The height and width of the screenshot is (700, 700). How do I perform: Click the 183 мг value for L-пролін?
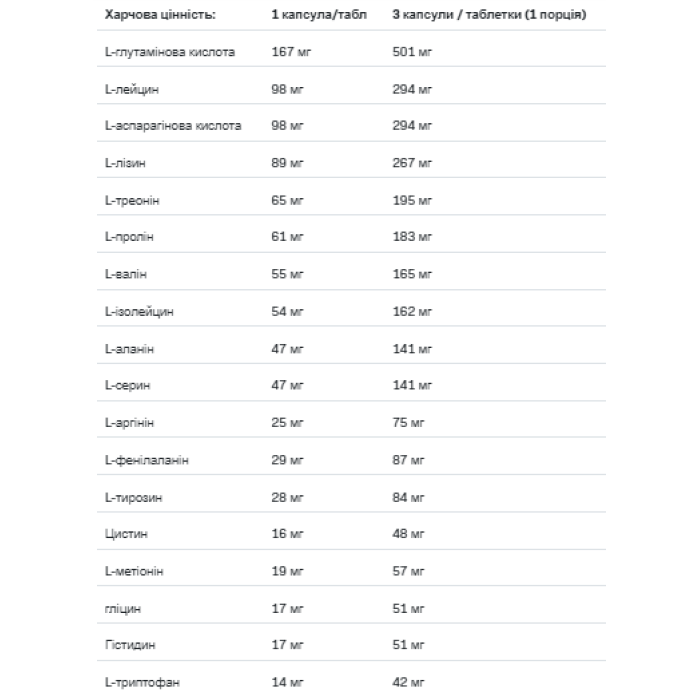(412, 237)
